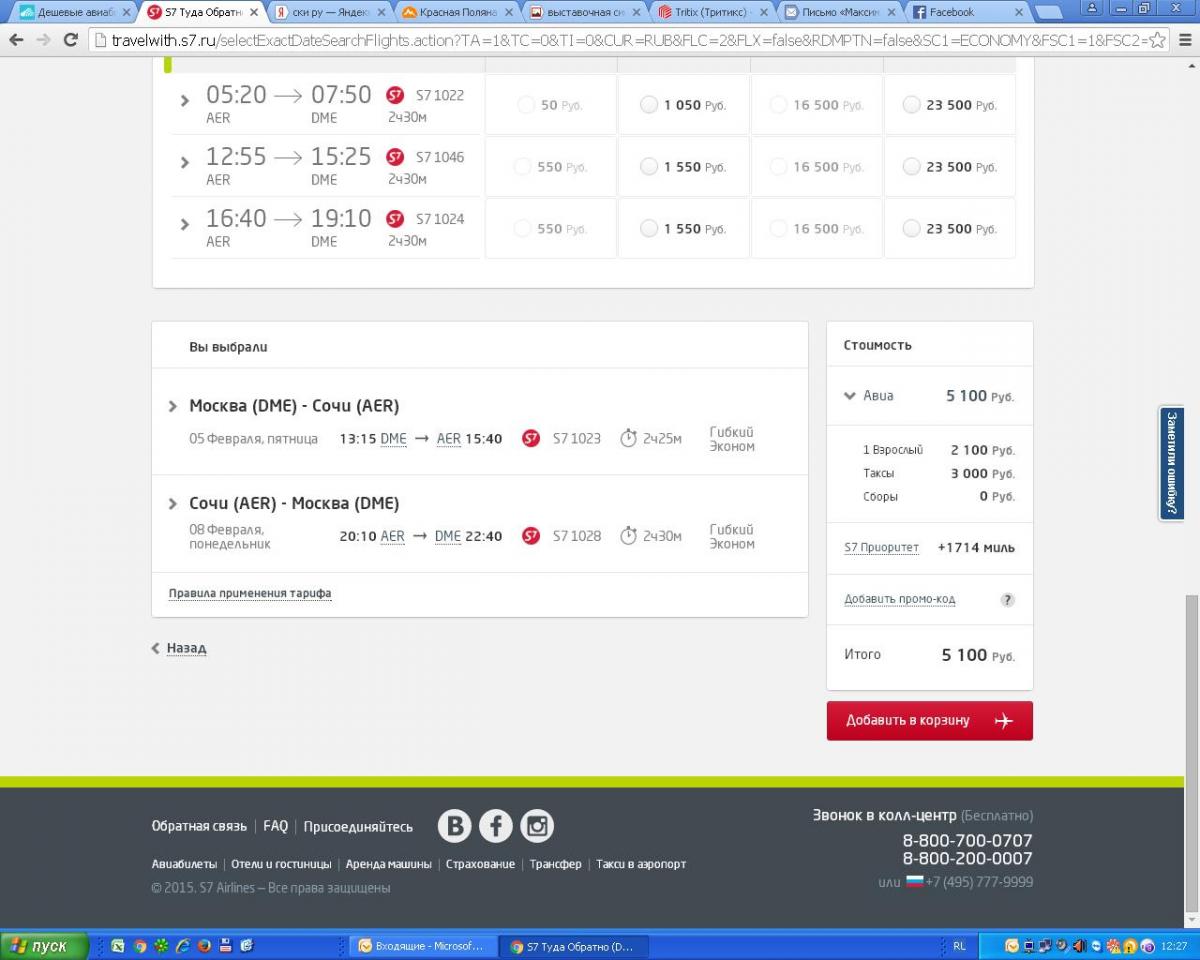1200x960 pixels.
Task: Click the clock icon next to 2ч30м of S7 1028
Action: coord(628,536)
